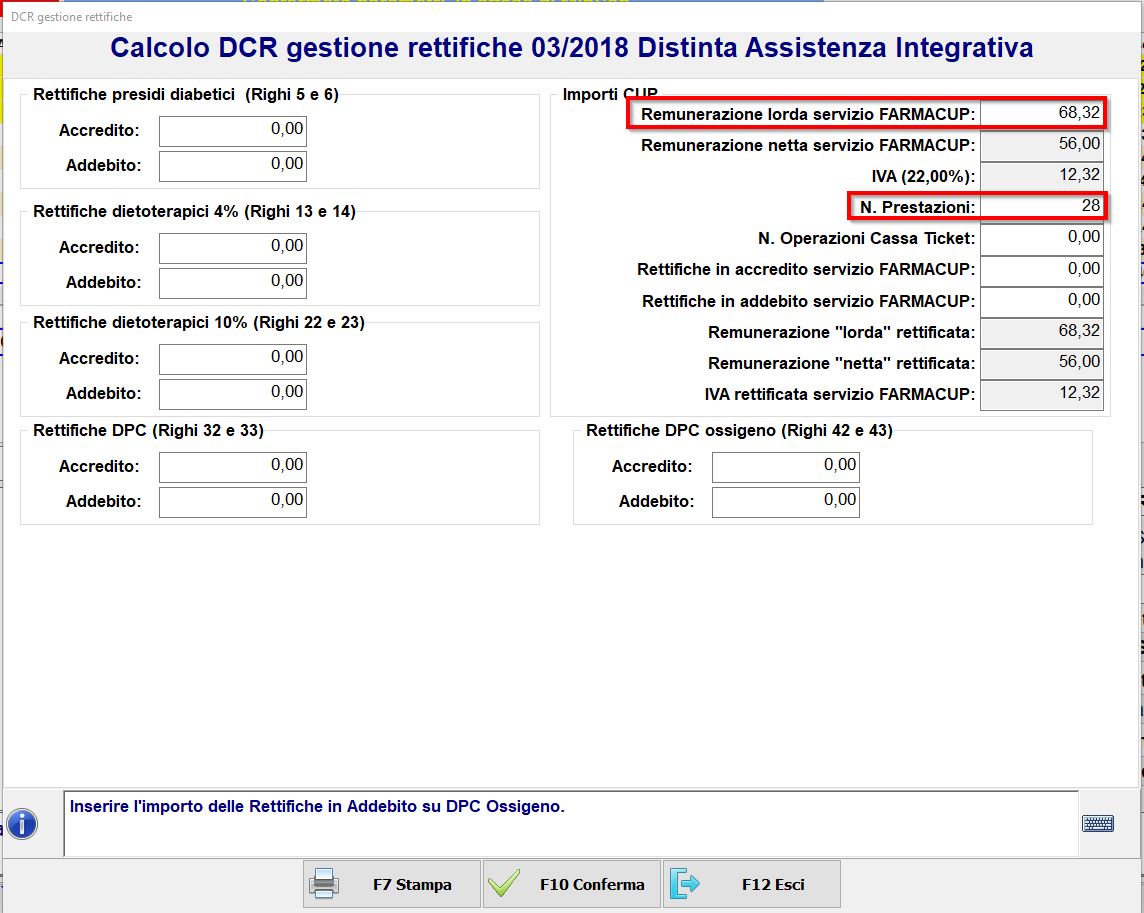This screenshot has height=913, width=1144.
Task: Edit the Remunerazione lorda servizio FARMACUP field
Action: click(x=1041, y=114)
